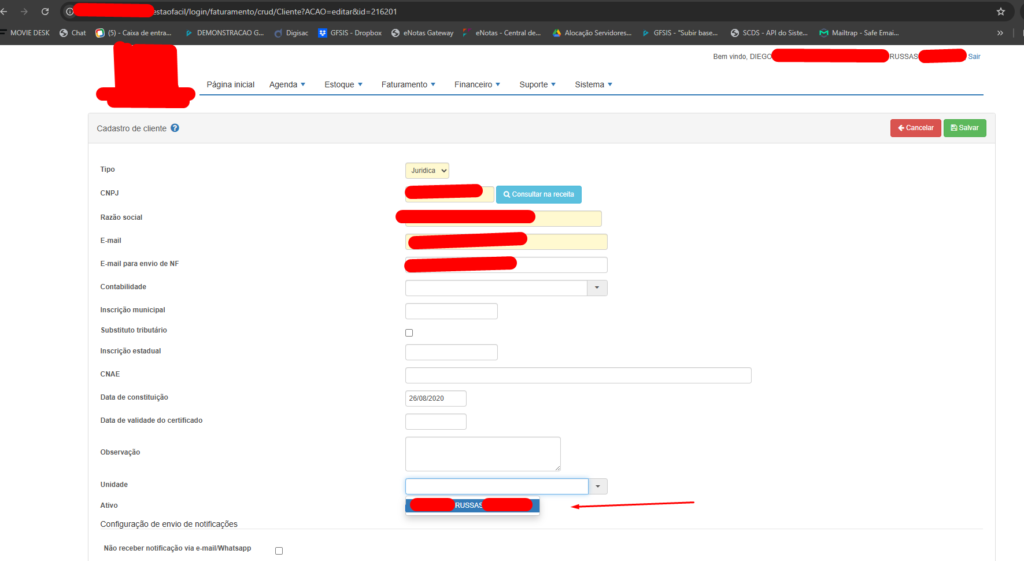Show hidden bookmarks with the overflow chevron
The width and height of the screenshot is (1024, 561).
tap(1000, 33)
